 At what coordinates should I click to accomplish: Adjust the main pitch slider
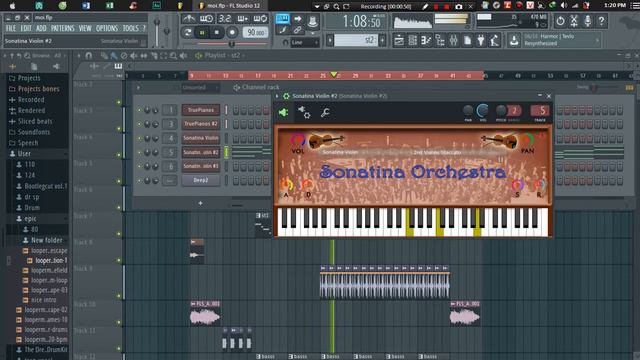167,32
